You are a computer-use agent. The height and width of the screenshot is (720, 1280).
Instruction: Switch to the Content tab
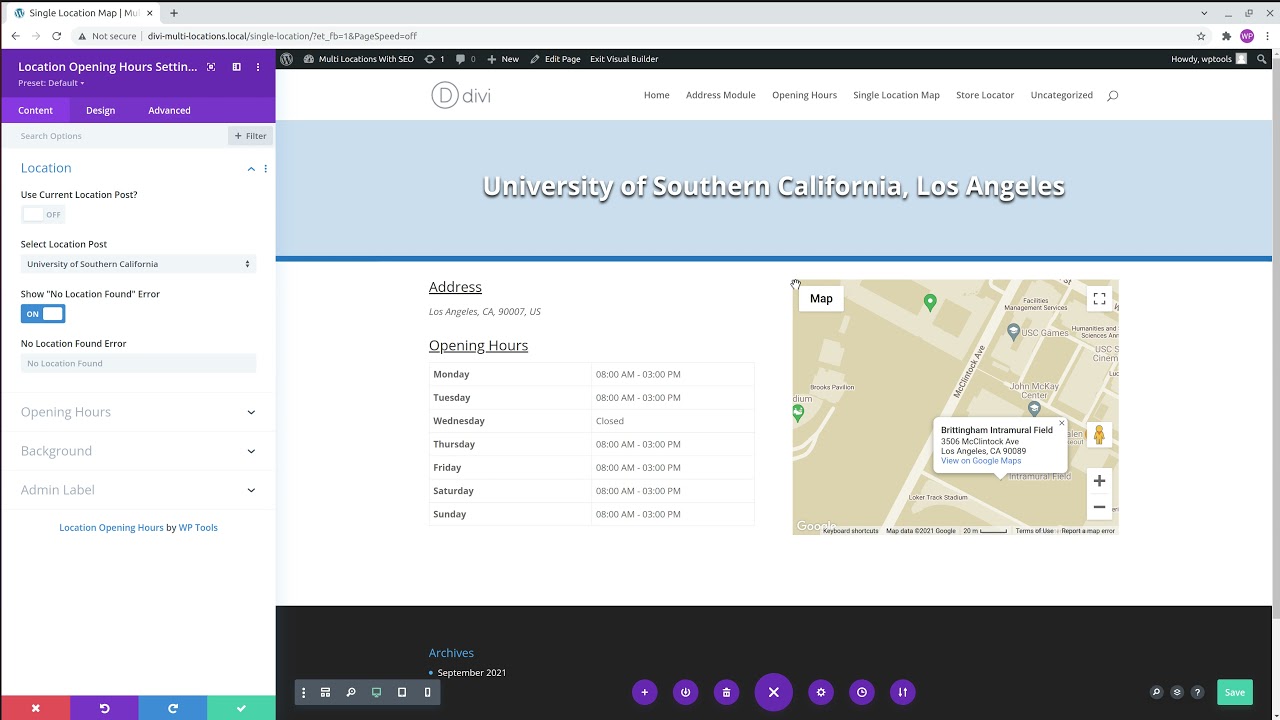pyautogui.click(x=35, y=110)
